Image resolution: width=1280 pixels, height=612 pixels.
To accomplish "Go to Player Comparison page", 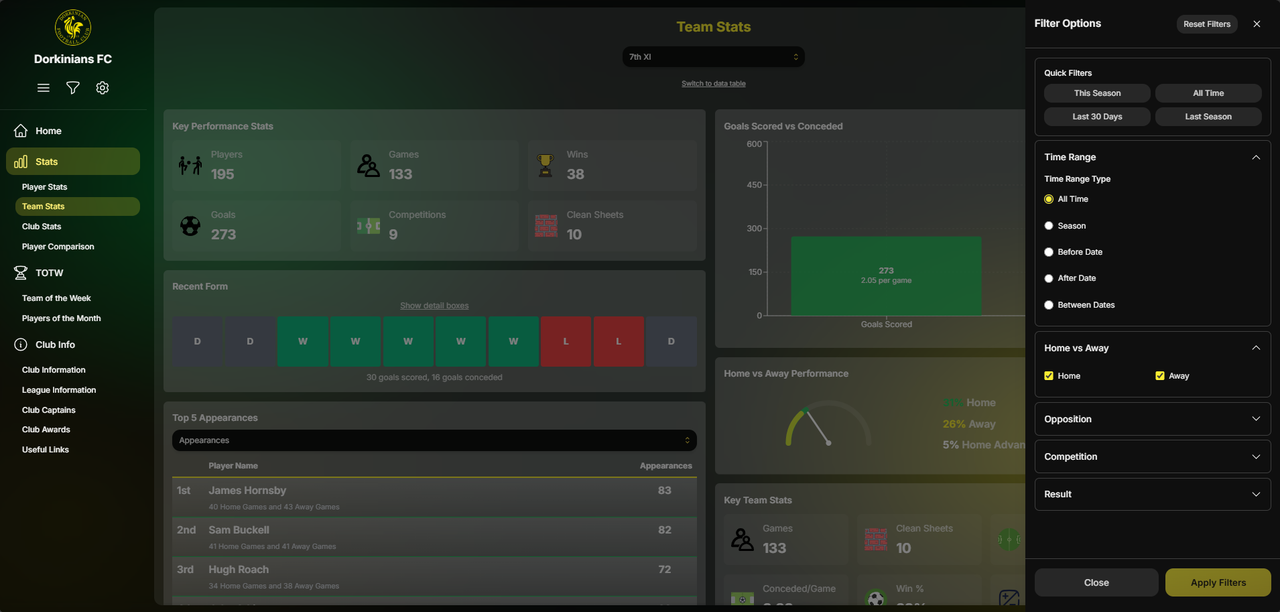I will pyautogui.click(x=58, y=247).
